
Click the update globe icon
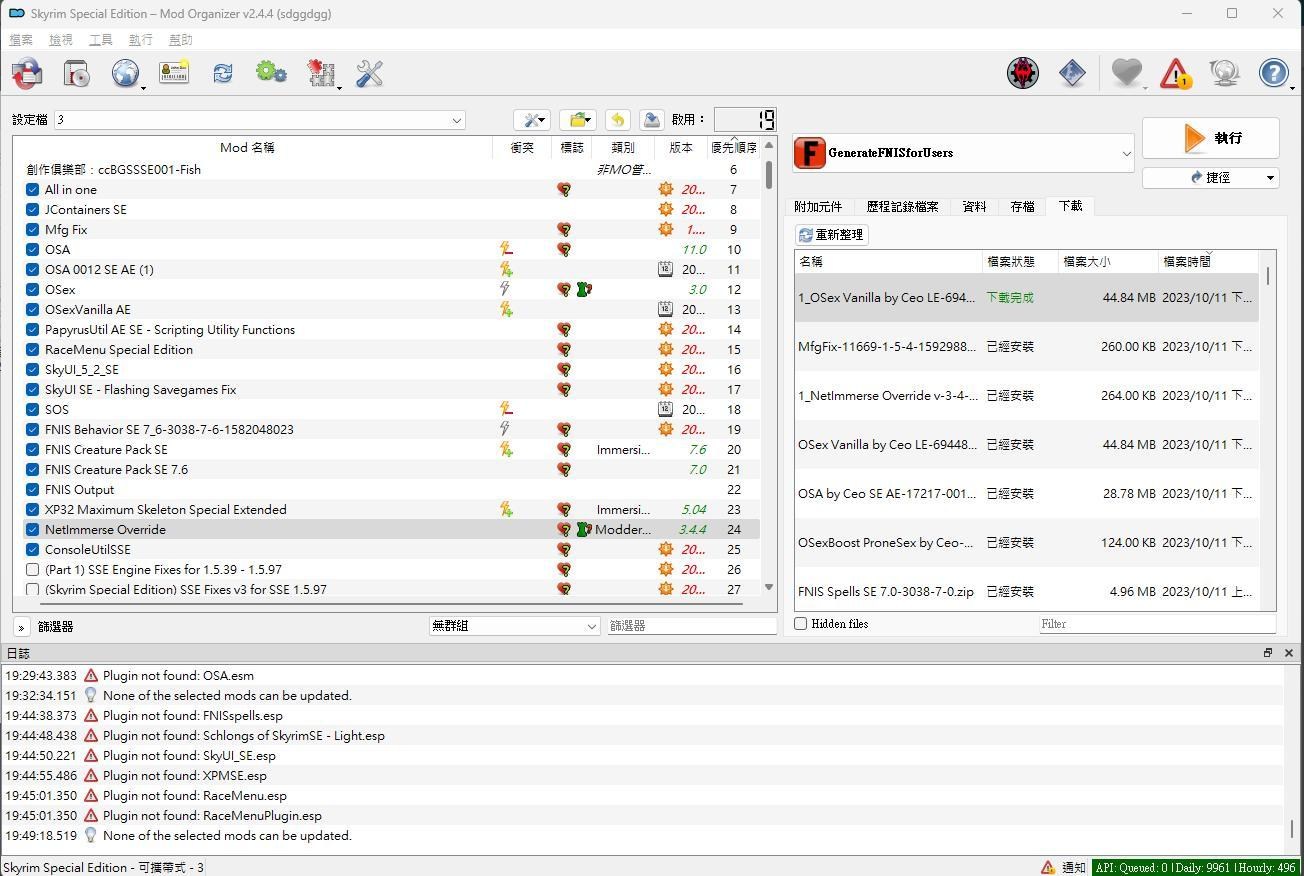[1224, 73]
